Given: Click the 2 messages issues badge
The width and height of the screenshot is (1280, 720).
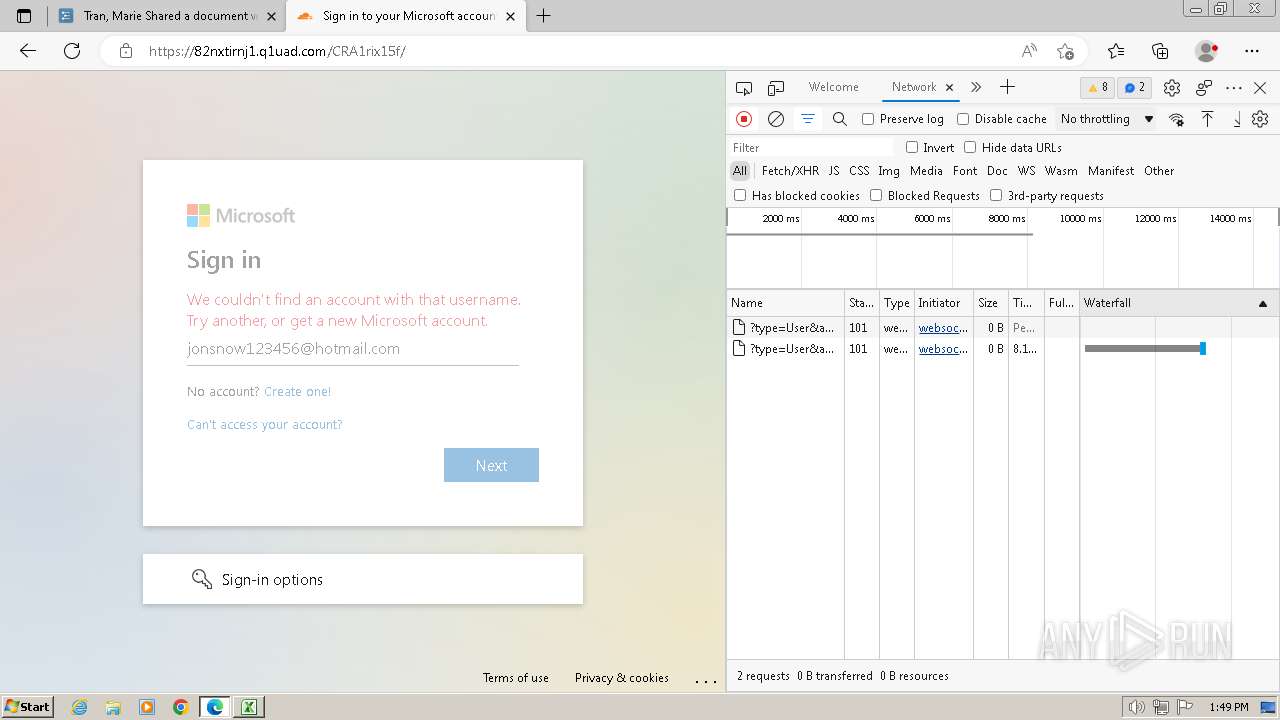Looking at the screenshot, I should pos(1134,88).
